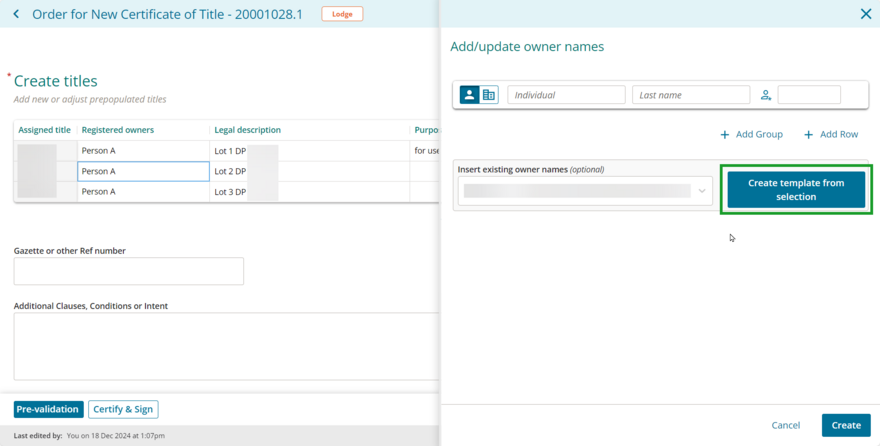This screenshot has height=446, width=880.
Task: Click the Lot 2 DP legal description cell
Action: [x=309, y=171]
